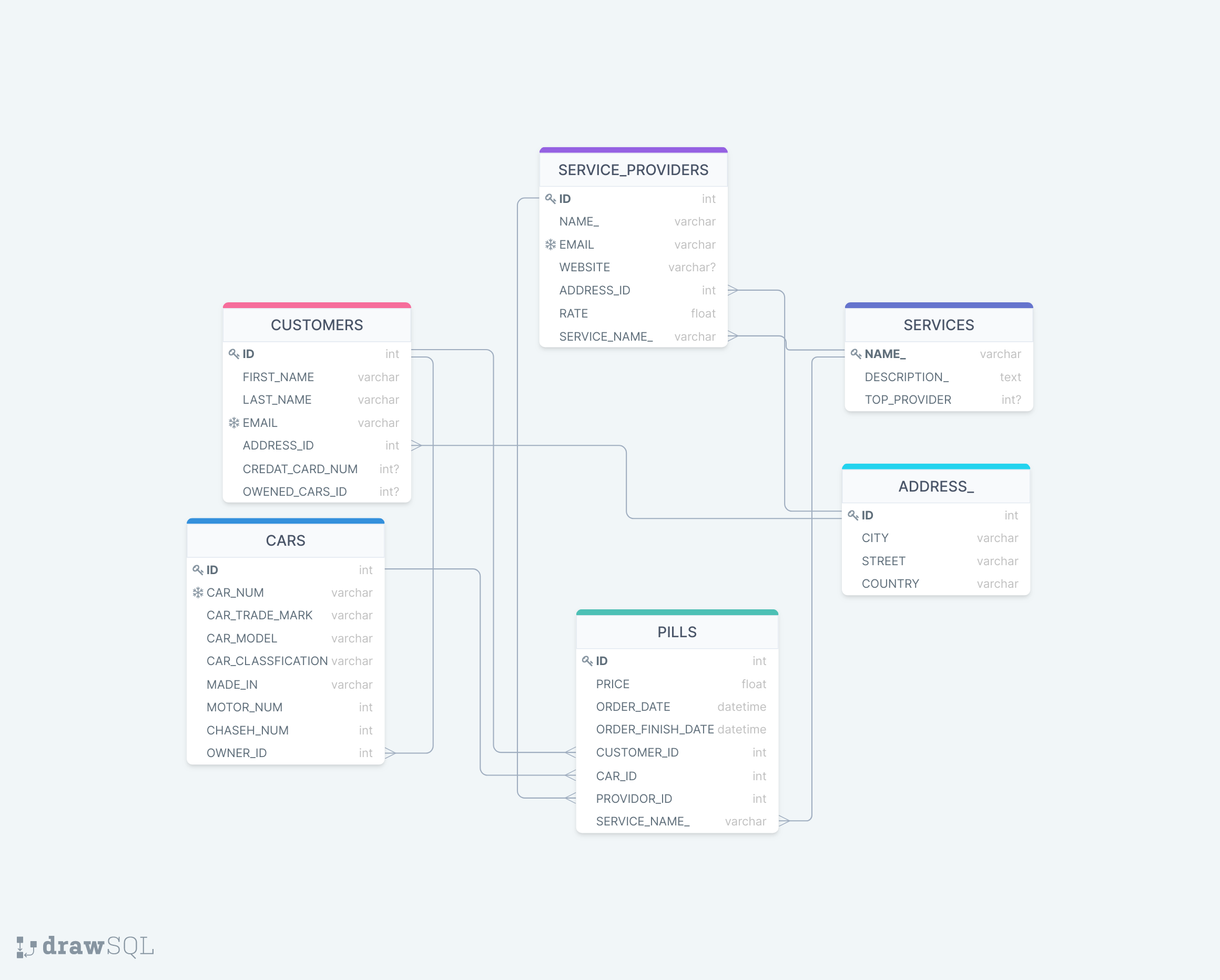Click the key icon beside CUSTOMERS ID
The image size is (1220, 980).
tap(233, 354)
